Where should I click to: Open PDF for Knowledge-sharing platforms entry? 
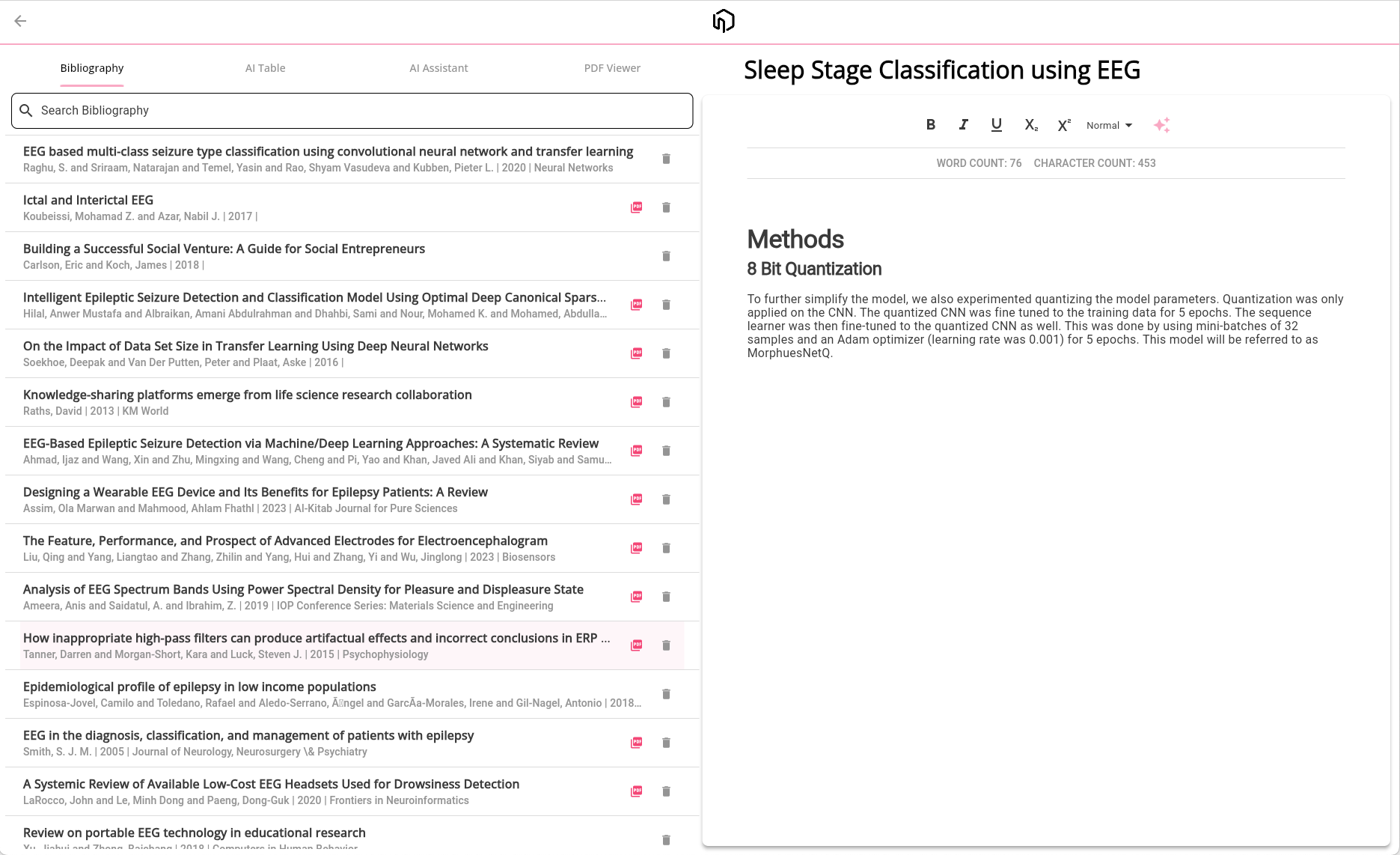click(x=636, y=402)
